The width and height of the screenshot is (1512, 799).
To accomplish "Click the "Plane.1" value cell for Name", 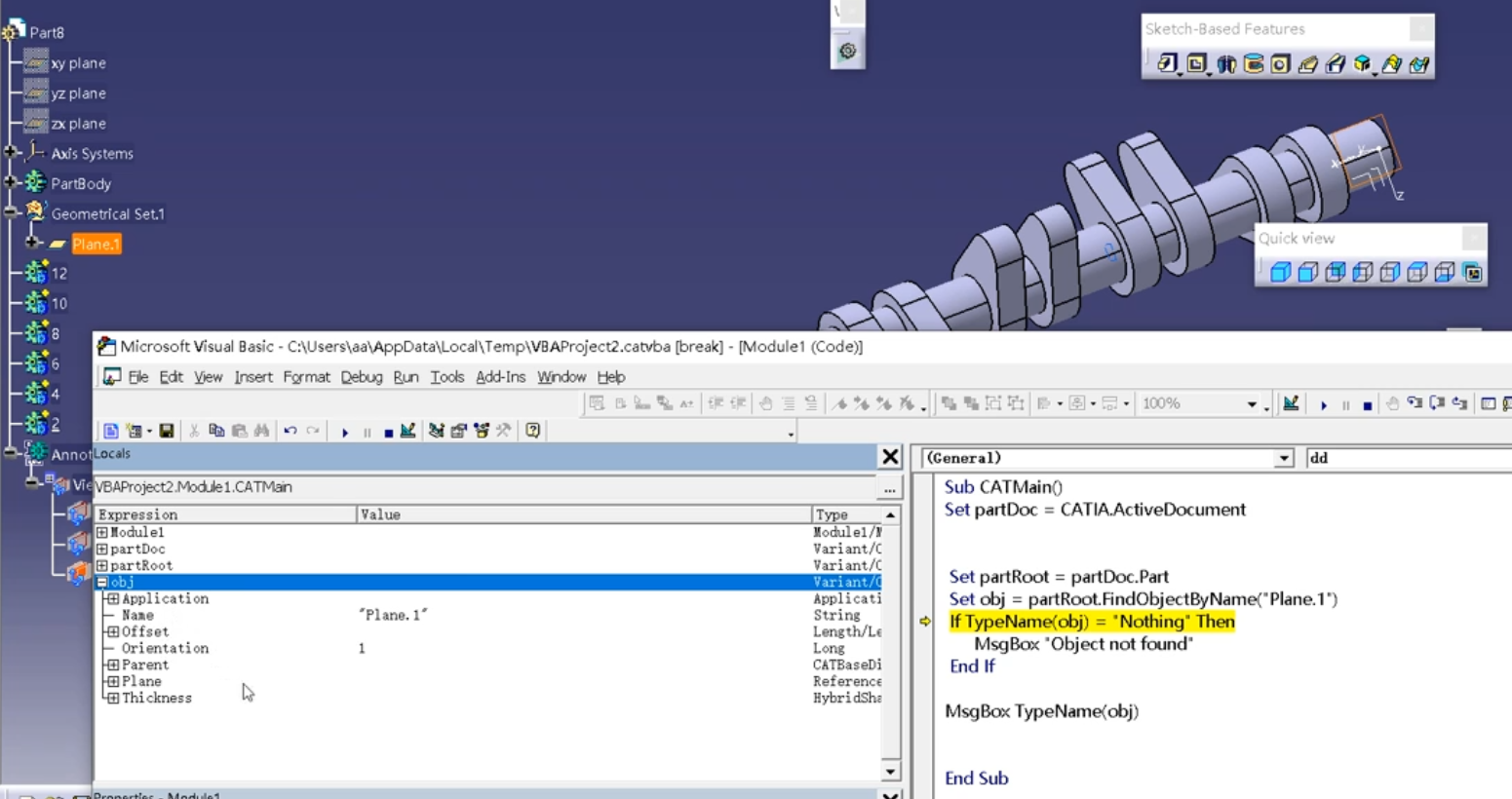I will click(x=393, y=615).
